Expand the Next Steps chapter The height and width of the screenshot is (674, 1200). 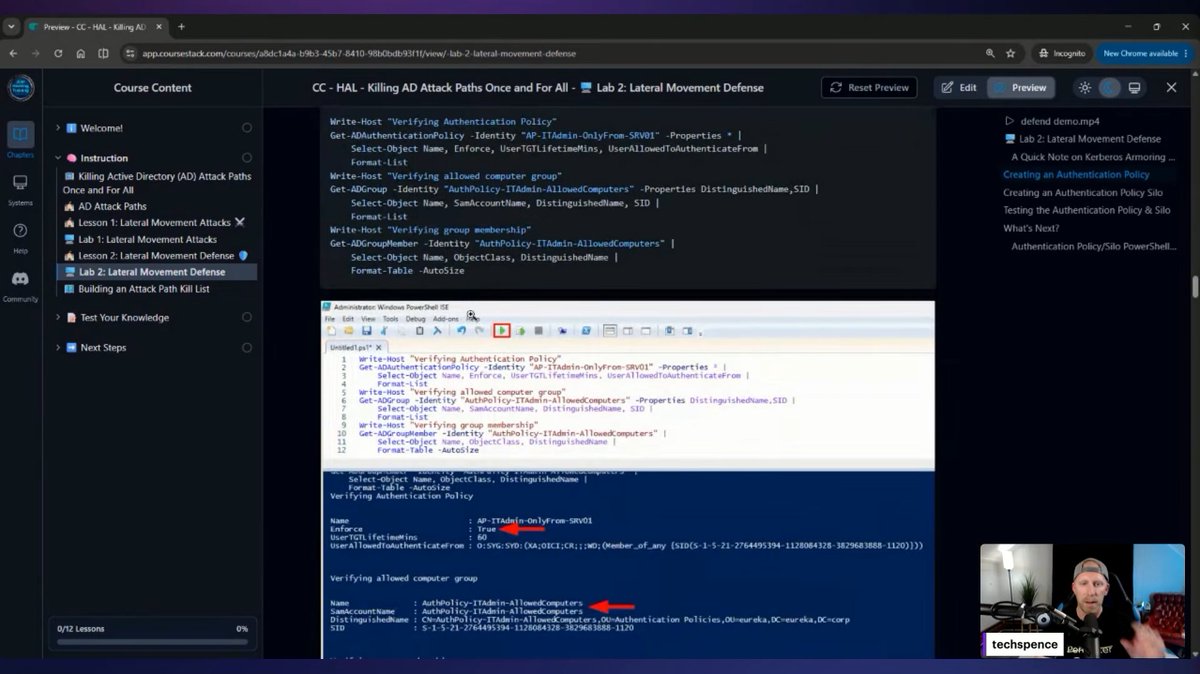pyautogui.click(x=58, y=348)
